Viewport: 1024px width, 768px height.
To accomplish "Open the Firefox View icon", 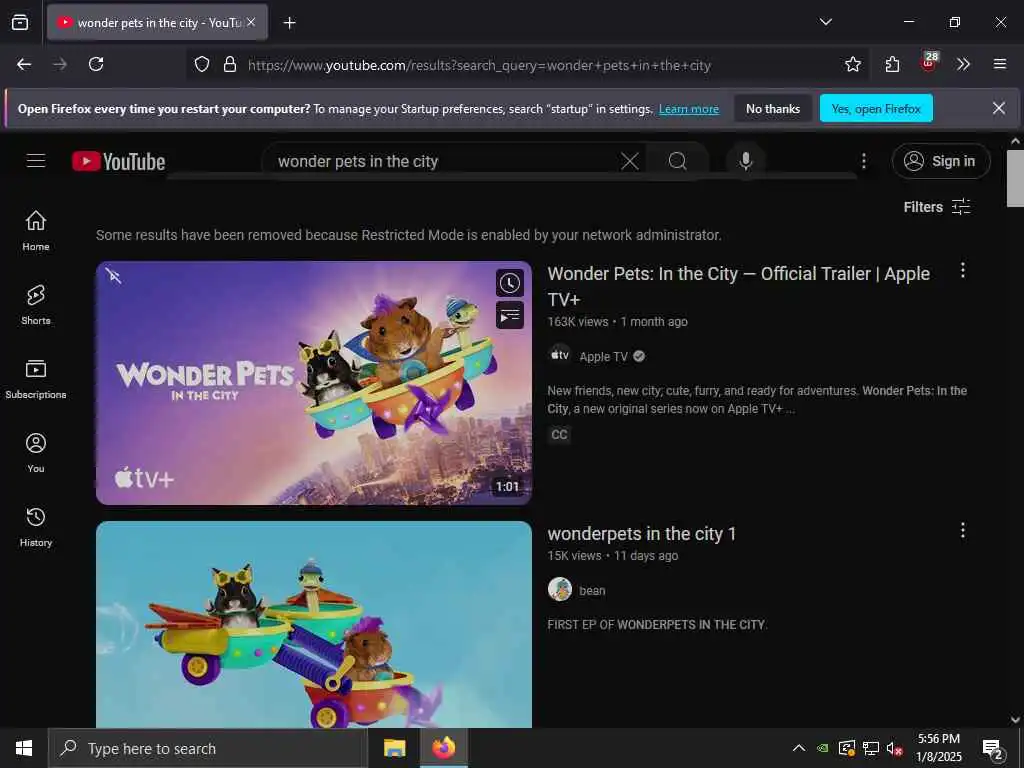I will [x=20, y=22].
